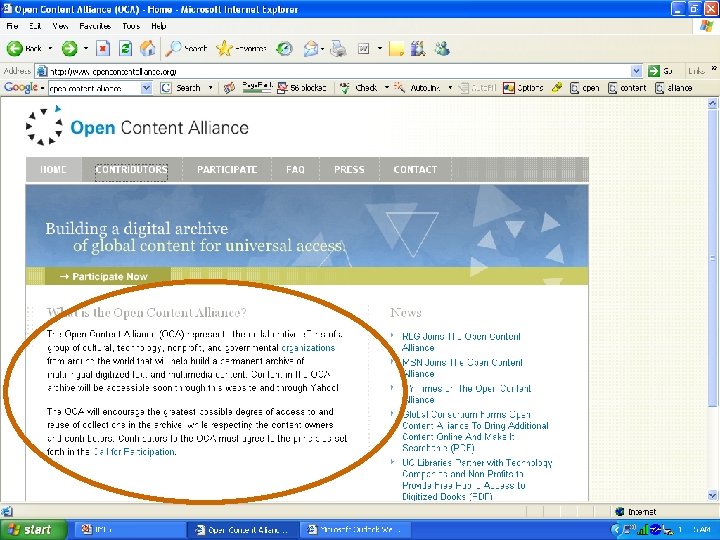Find the word 'alliance' on page
The image size is (720, 540).
coord(674,88)
